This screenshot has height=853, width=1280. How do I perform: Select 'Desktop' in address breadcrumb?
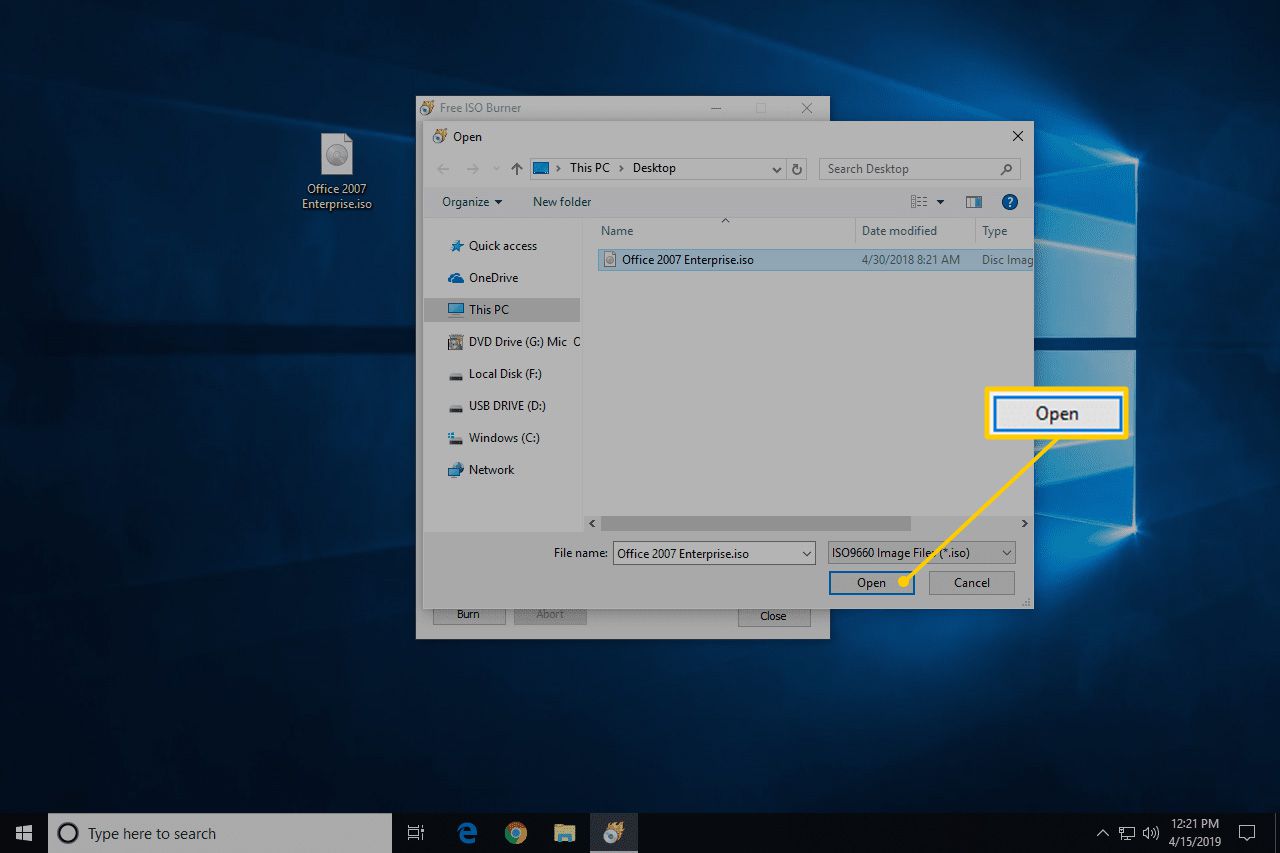[x=654, y=168]
